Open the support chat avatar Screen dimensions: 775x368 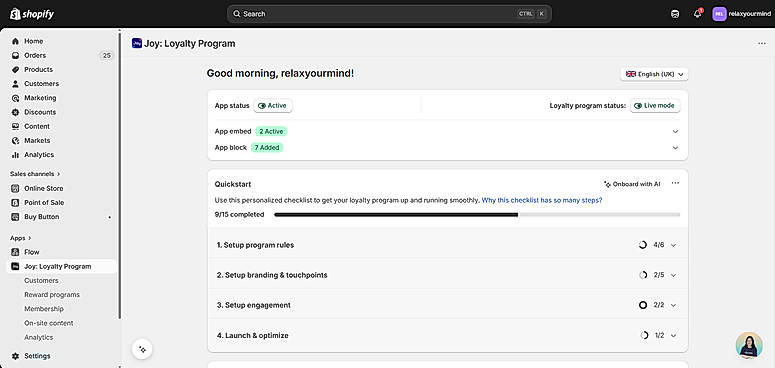coord(749,345)
